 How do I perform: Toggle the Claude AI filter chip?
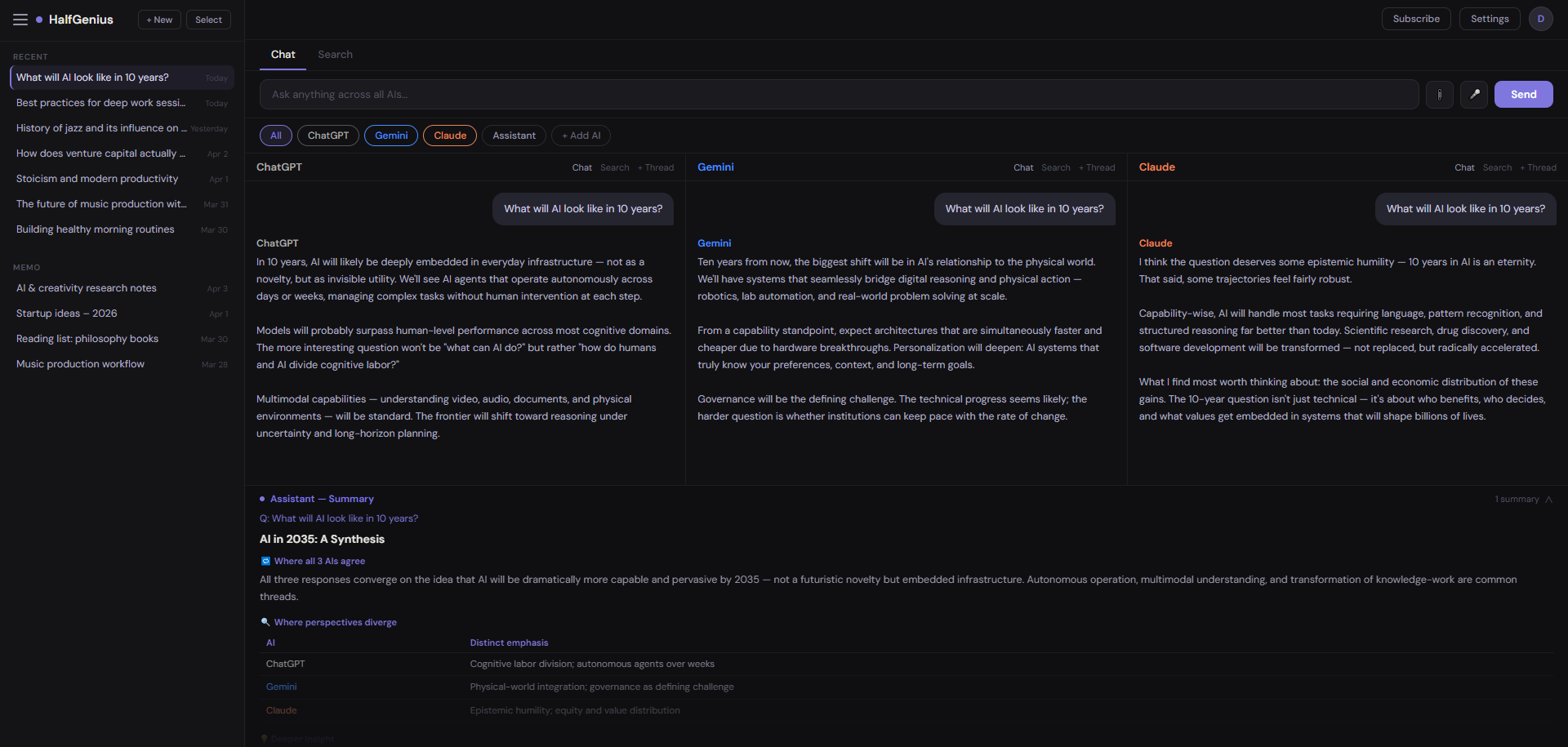point(450,136)
